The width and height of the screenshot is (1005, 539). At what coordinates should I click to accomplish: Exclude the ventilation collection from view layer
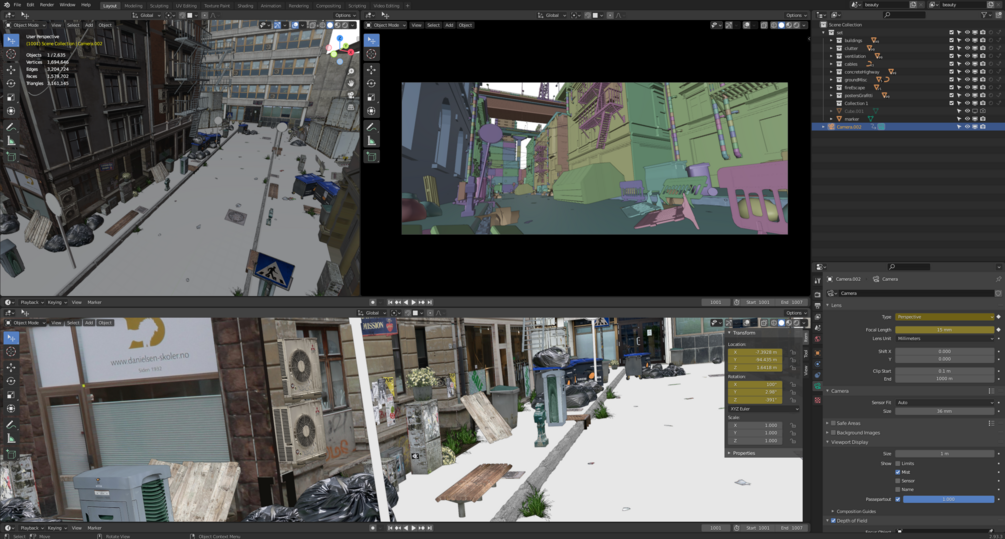pyautogui.click(x=952, y=56)
